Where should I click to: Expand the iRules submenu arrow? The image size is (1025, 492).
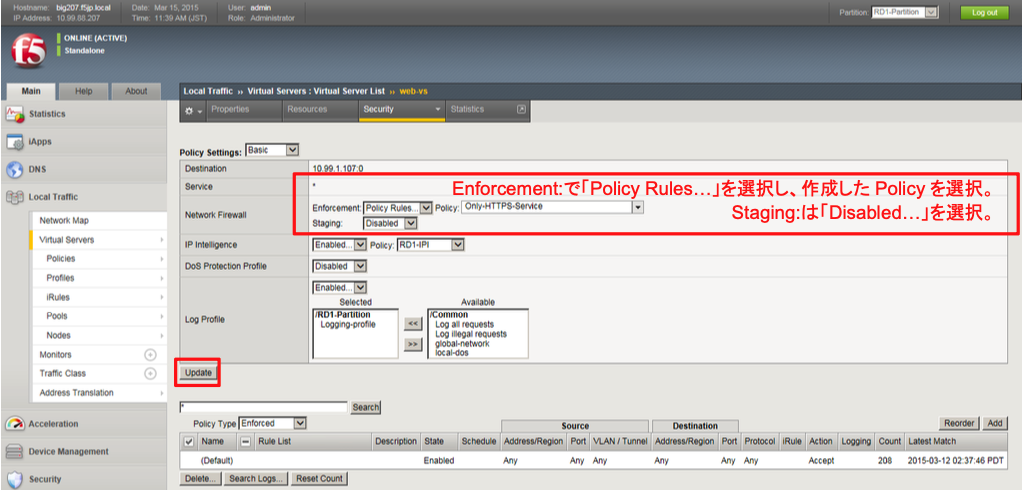point(161,297)
